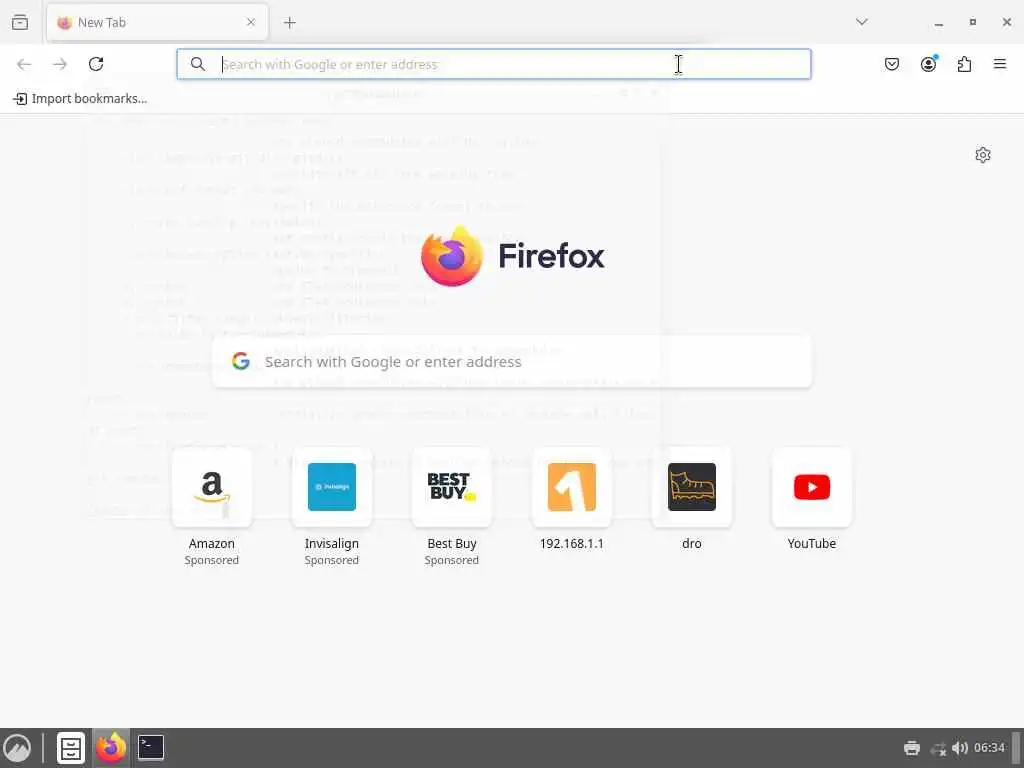1024x768 pixels.
Task: Click Import bookmarks link
Action: [80, 99]
